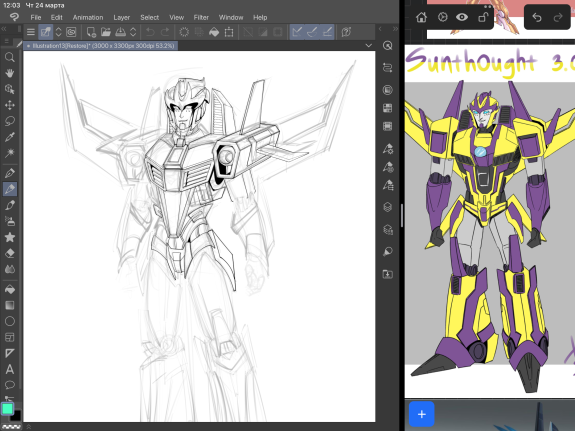Select the Blend tool

10,269
